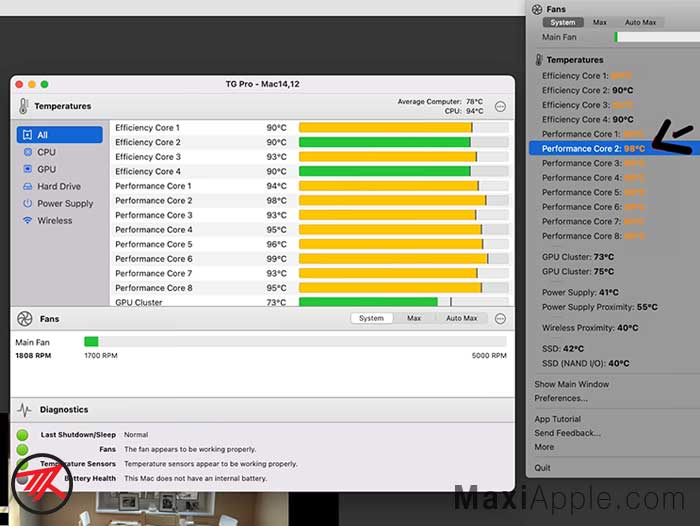The width and height of the screenshot is (700, 526).
Task: Open App Tutorial from the menu
Action: click(x=557, y=419)
